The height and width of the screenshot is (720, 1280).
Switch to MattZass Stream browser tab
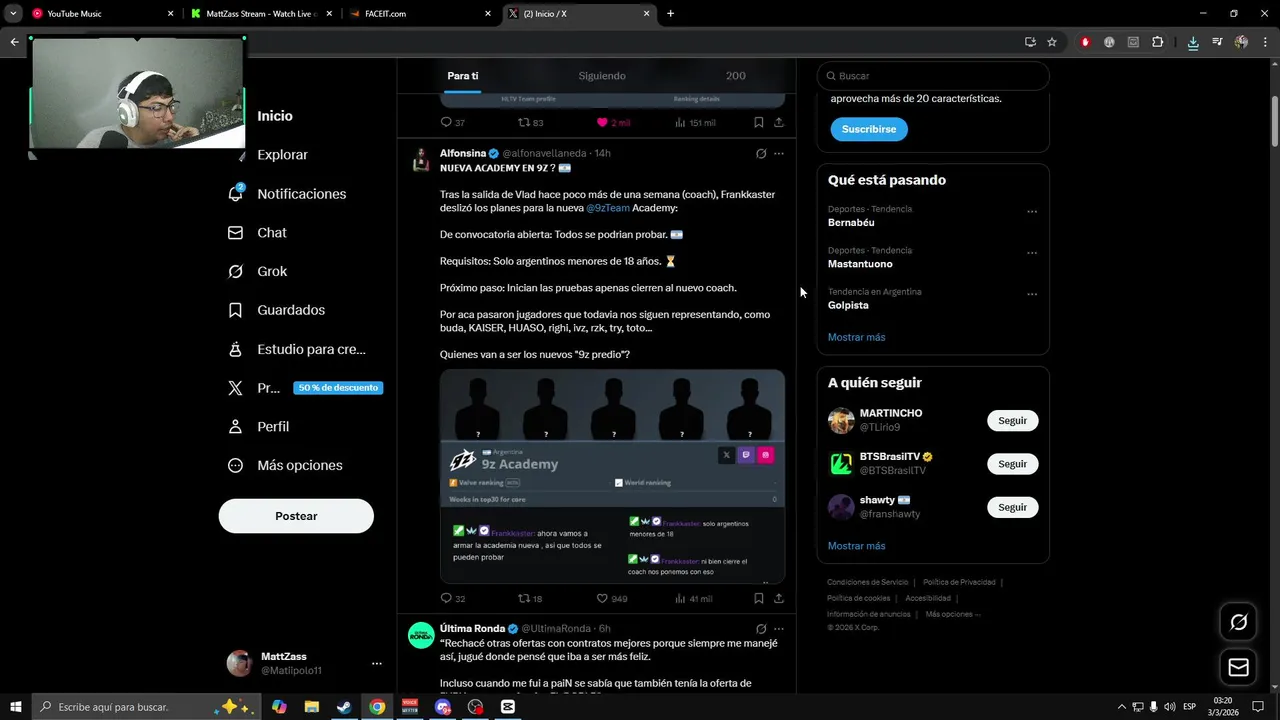tap(262, 14)
